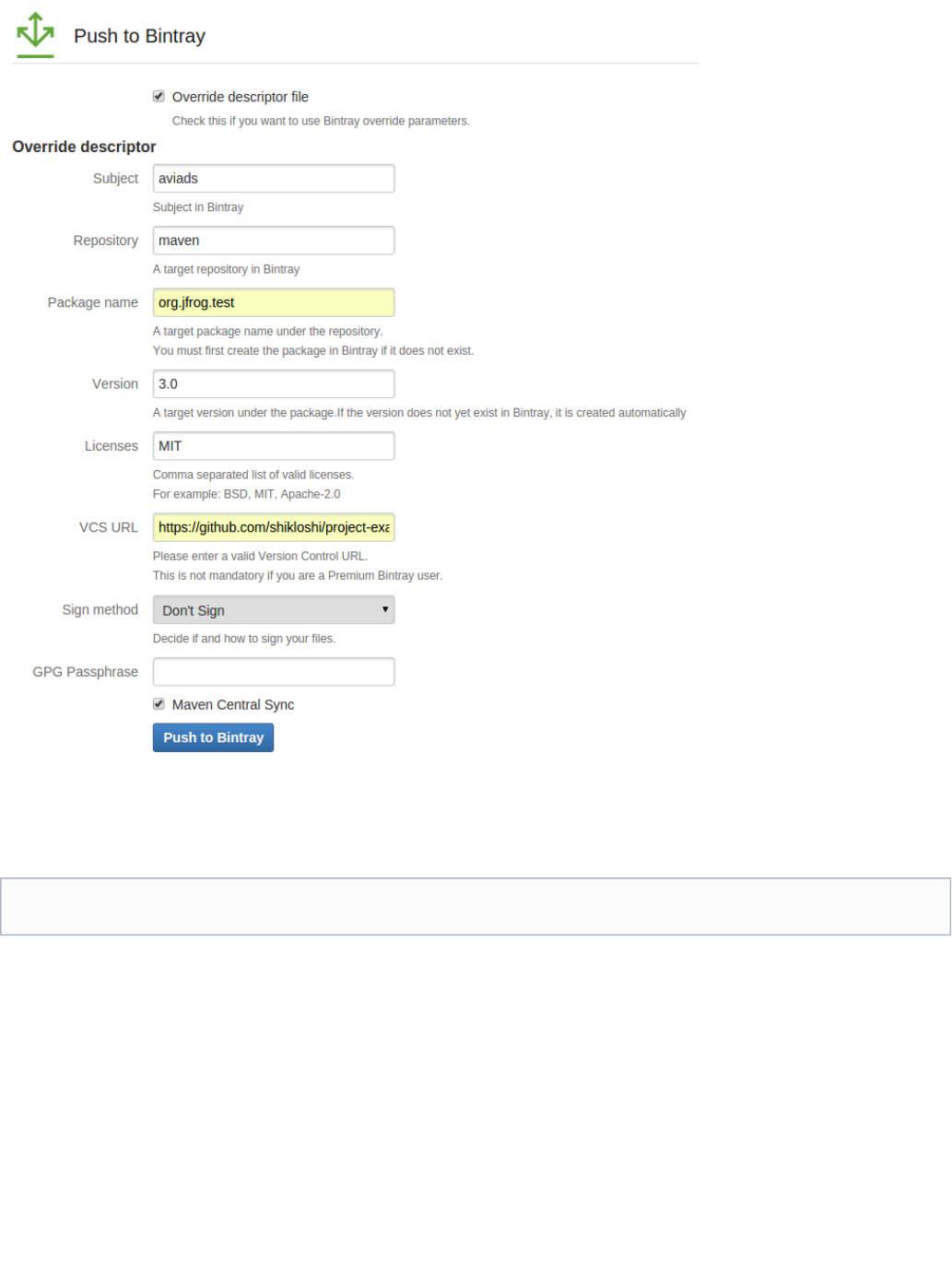The width and height of the screenshot is (952, 1283).
Task: Click the blue Push to Bintray button
Action: (213, 737)
